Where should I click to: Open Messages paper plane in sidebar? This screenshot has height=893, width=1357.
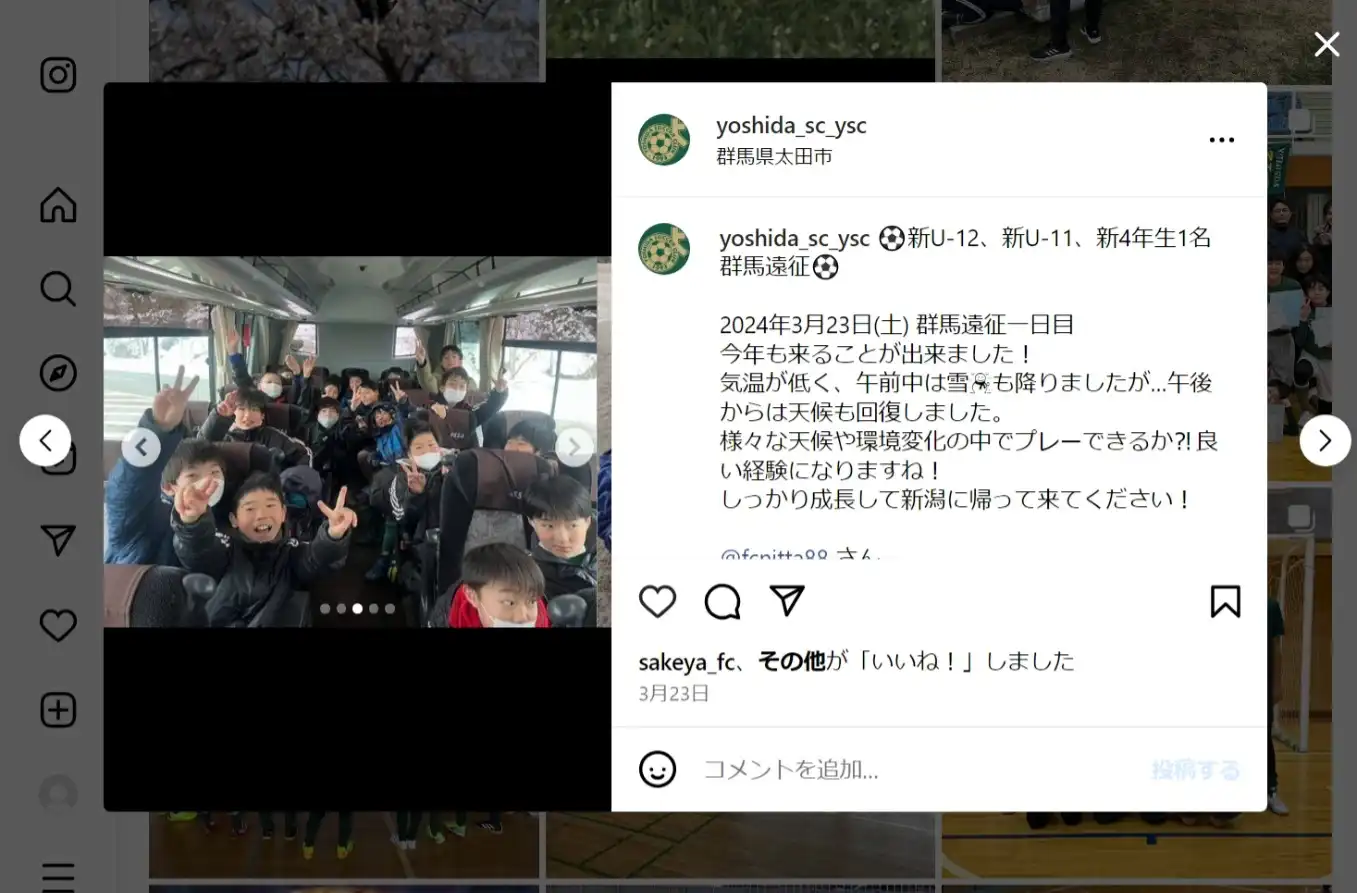coord(58,541)
